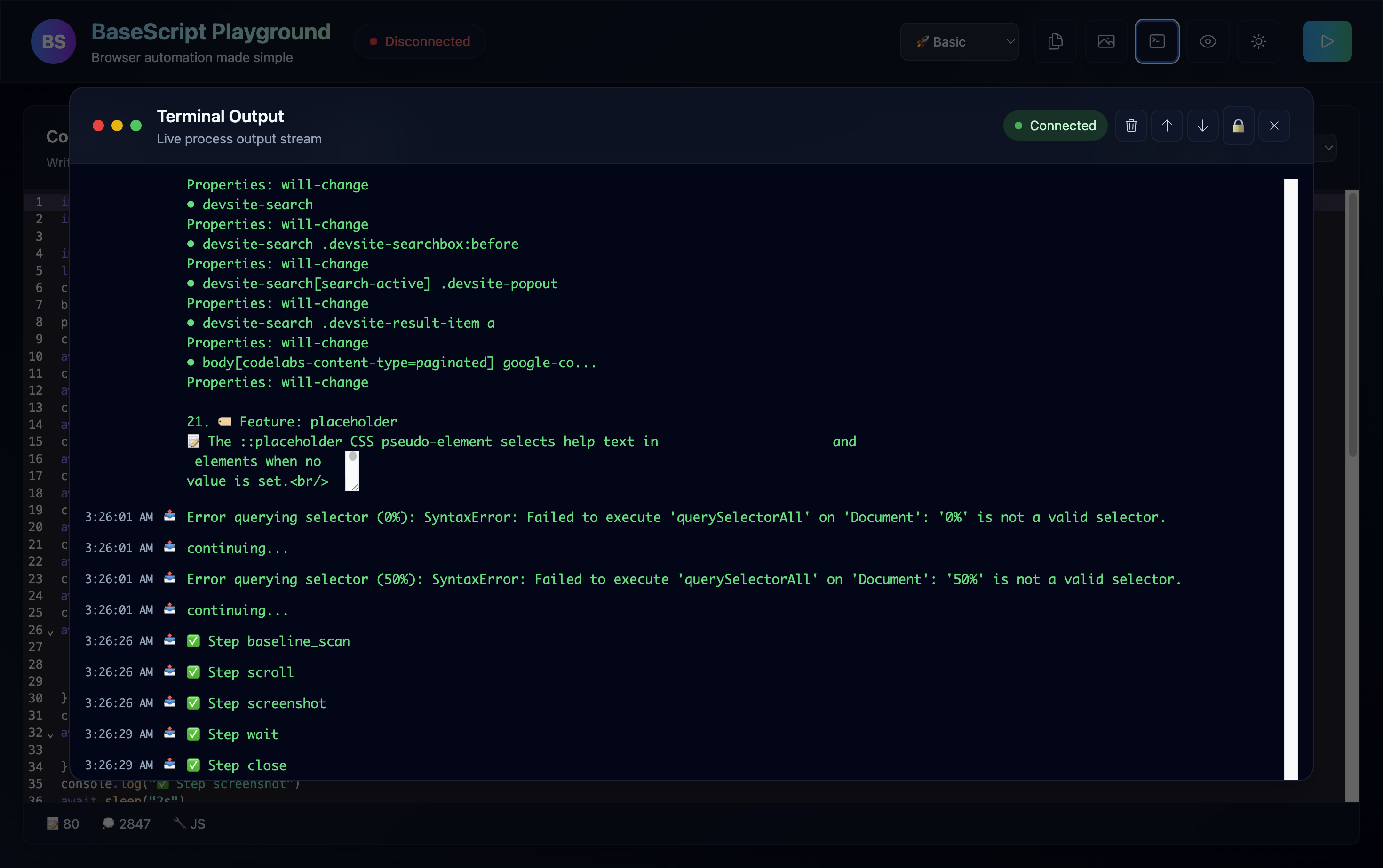This screenshot has width=1383, height=868.
Task: Toggle the terminal panel icon button
Action: point(1157,41)
